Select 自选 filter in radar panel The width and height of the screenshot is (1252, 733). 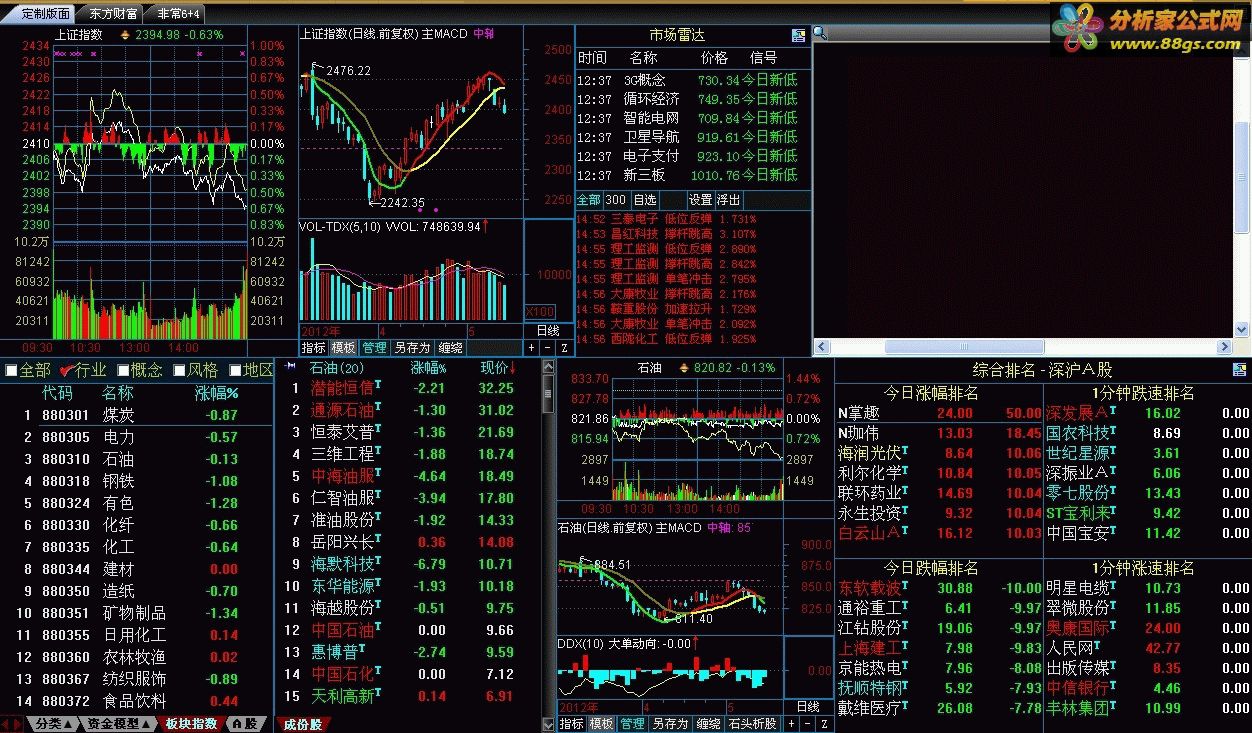tap(645, 200)
